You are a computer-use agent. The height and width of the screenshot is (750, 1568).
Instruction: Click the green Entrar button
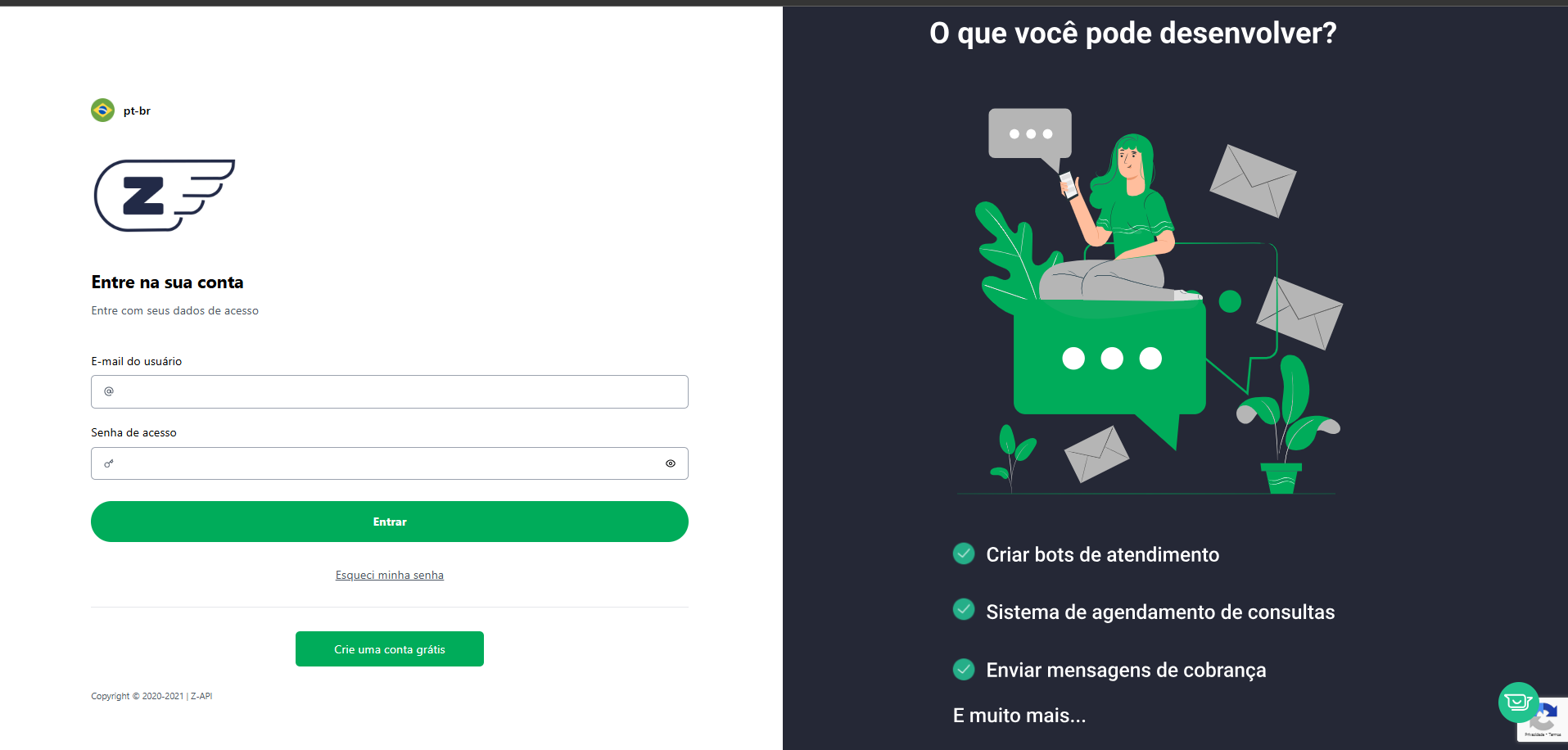tap(390, 522)
